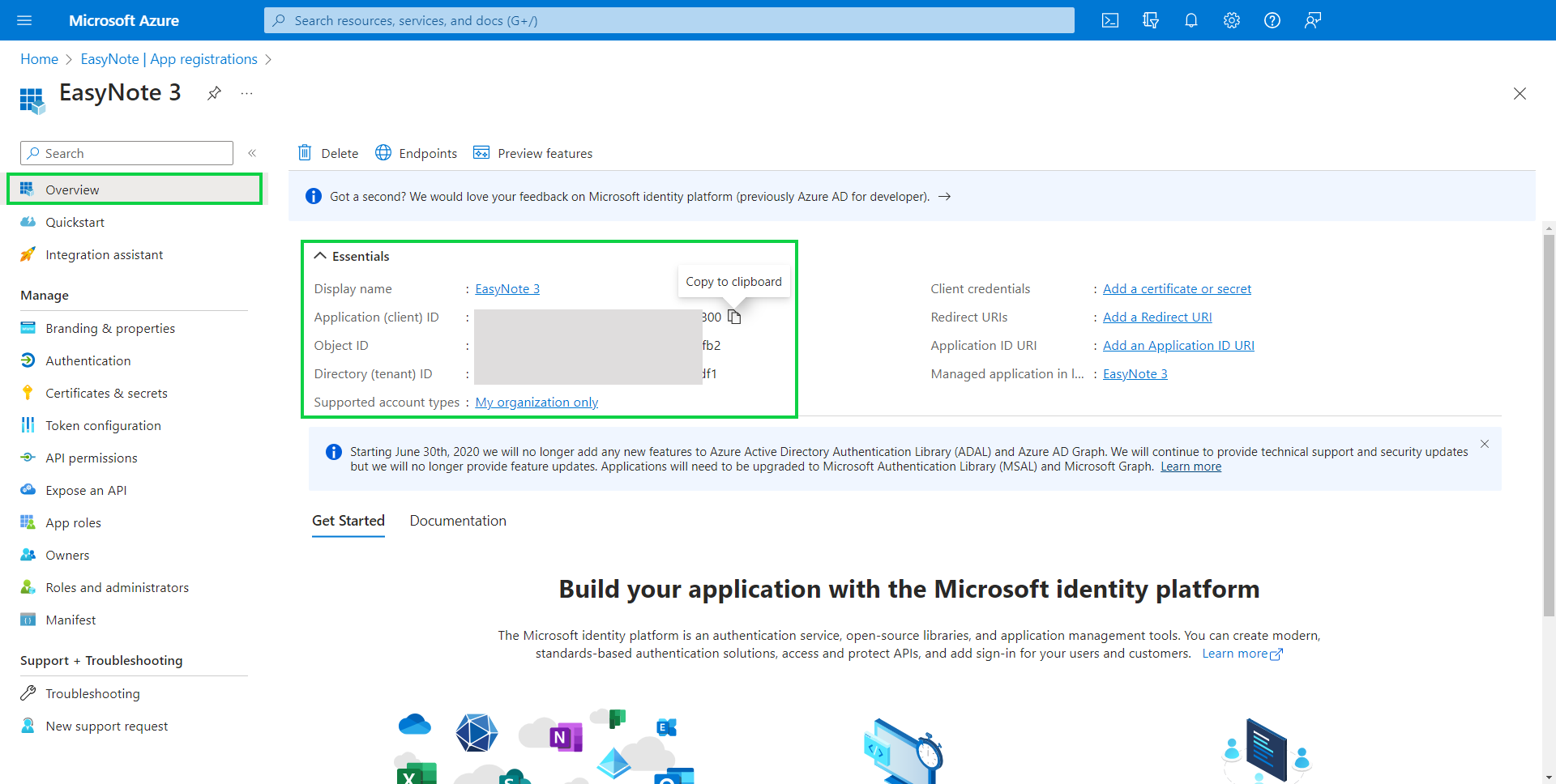
Task: Pin EasyNote 3 to the dashboard
Action: point(214,93)
